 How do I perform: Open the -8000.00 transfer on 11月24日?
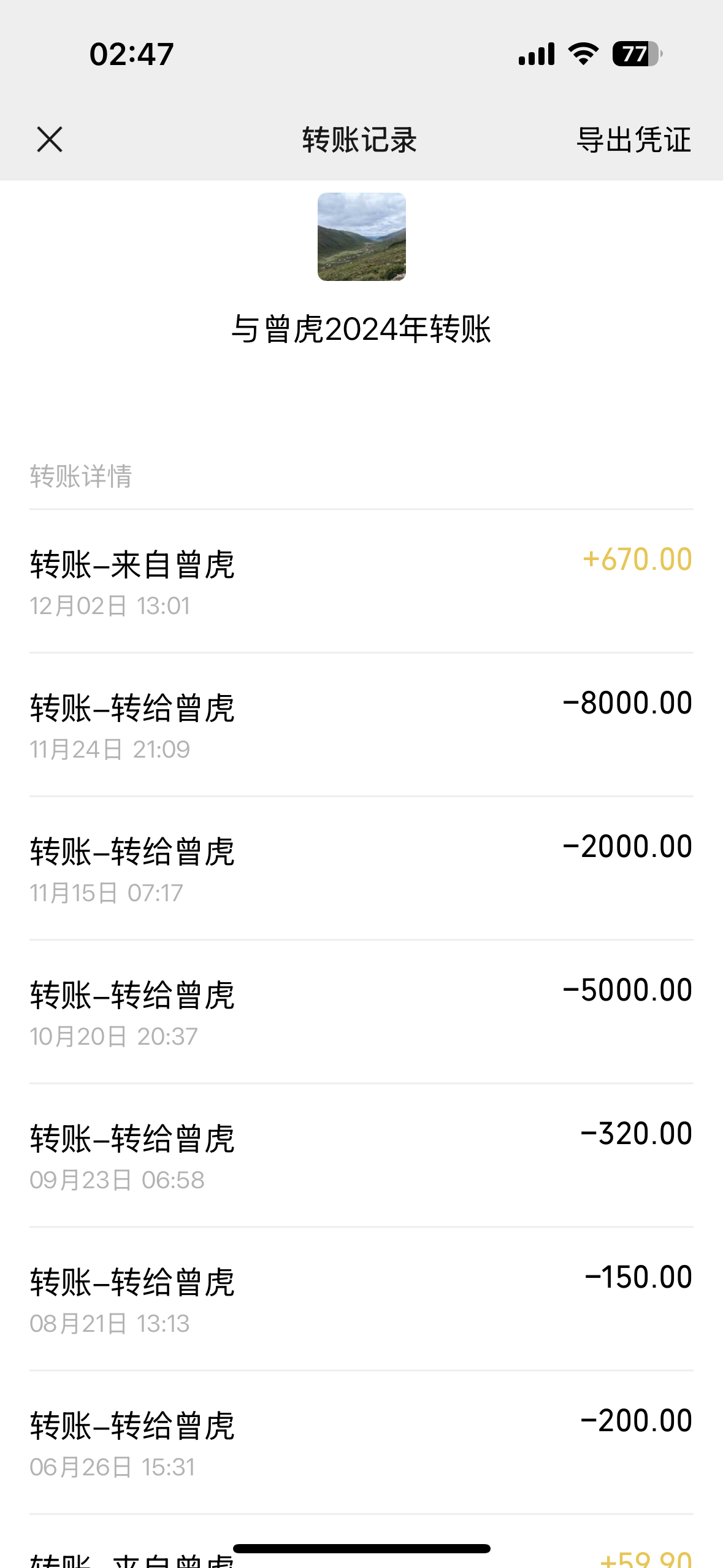(x=361, y=724)
